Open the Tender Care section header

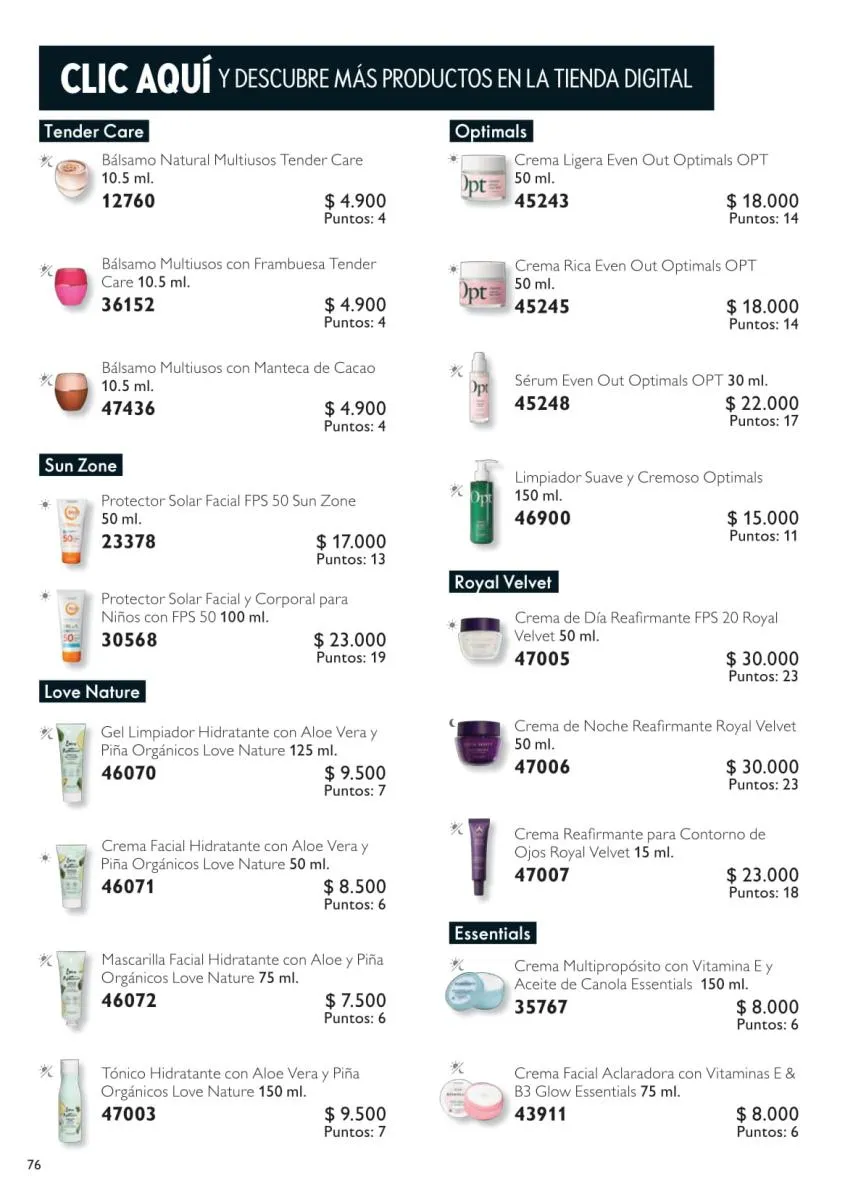[x=94, y=131]
